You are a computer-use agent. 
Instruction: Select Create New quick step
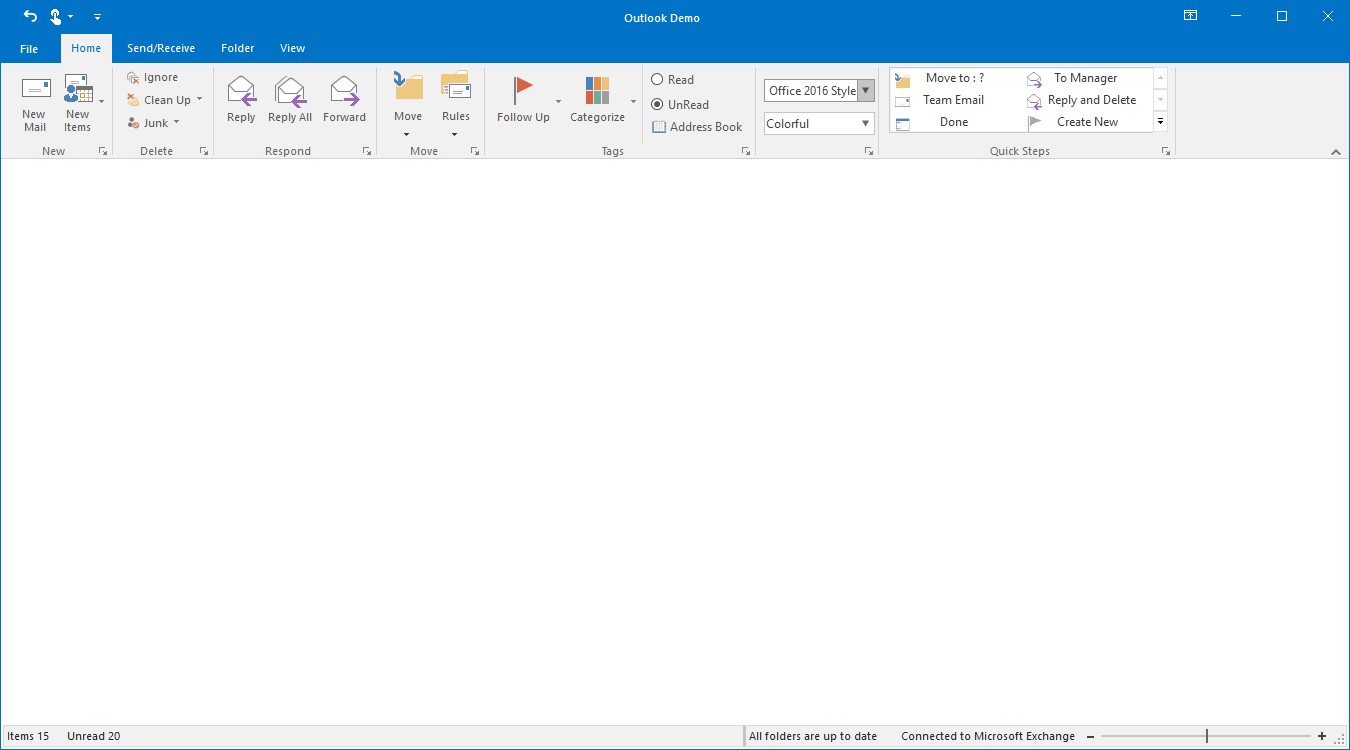pos(1086,122)
